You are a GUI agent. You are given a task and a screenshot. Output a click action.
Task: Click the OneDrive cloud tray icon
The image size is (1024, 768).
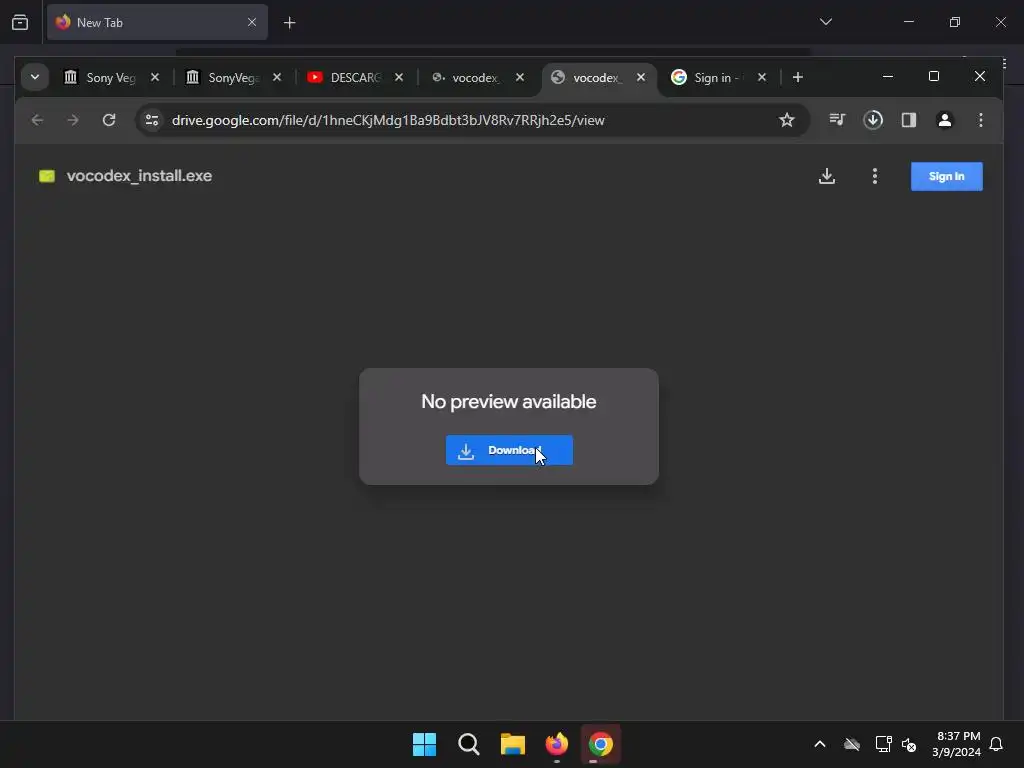coord(852,744)
